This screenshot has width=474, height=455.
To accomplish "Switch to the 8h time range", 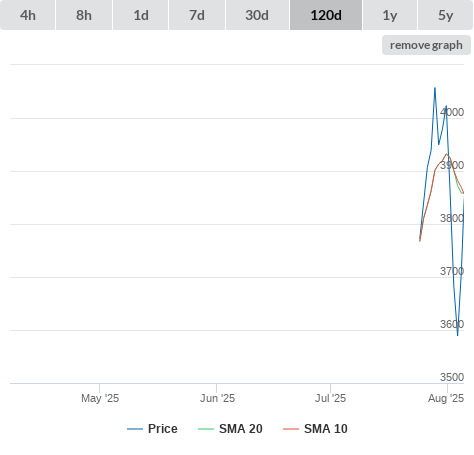I will click(84, 15).
